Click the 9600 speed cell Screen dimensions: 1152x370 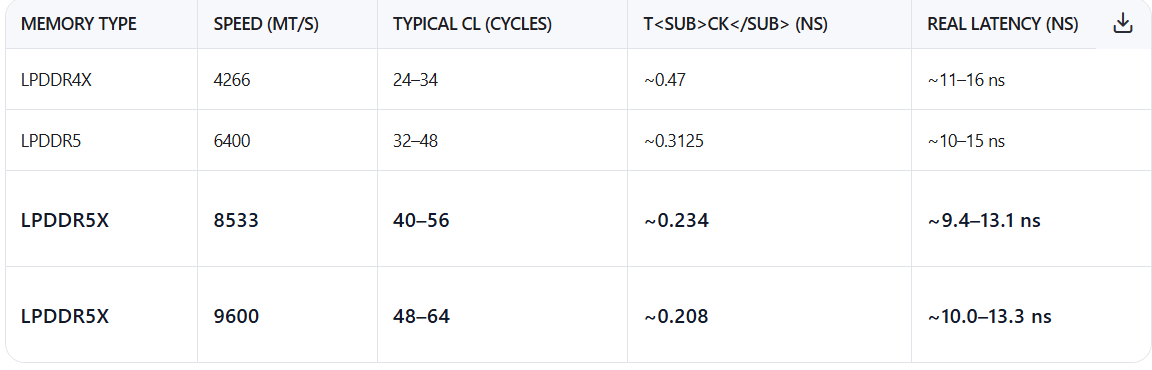click(236, 316)
